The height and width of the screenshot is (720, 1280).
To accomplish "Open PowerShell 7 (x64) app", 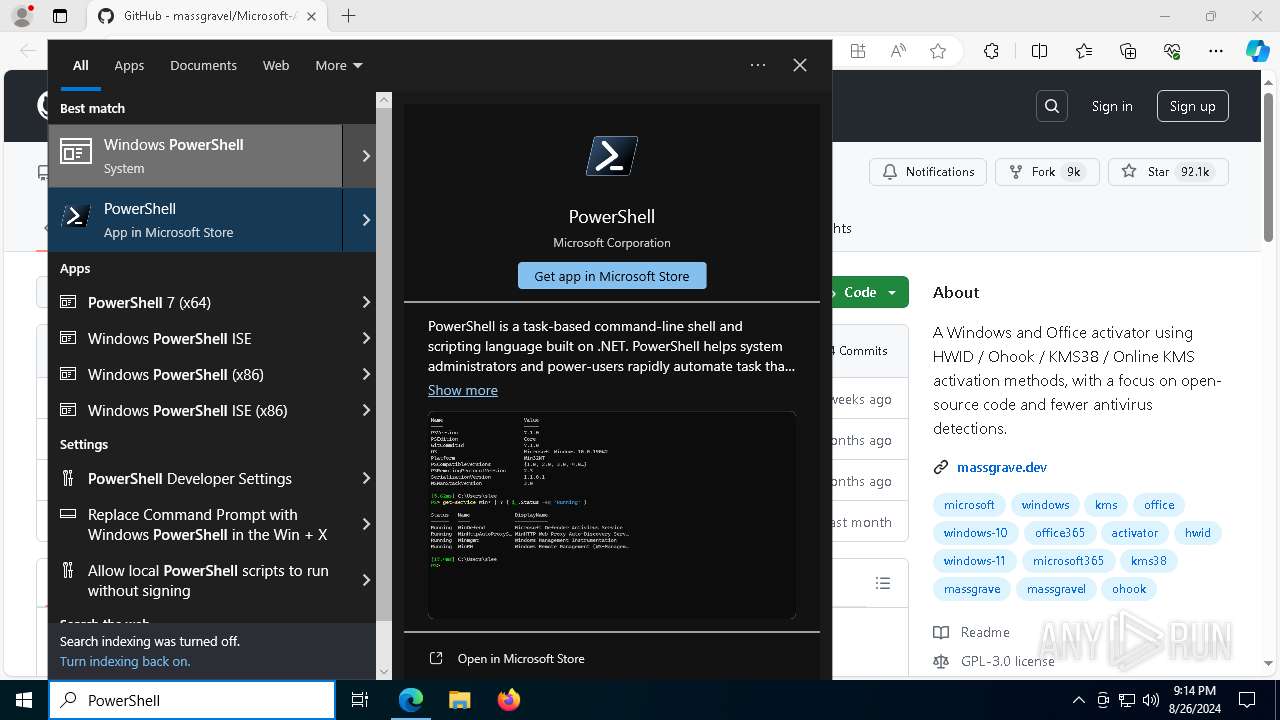I will click(x=202, y=302).
